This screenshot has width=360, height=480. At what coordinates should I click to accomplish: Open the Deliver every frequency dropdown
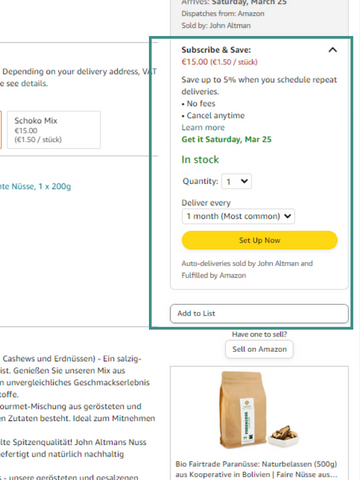pos(238,216)
